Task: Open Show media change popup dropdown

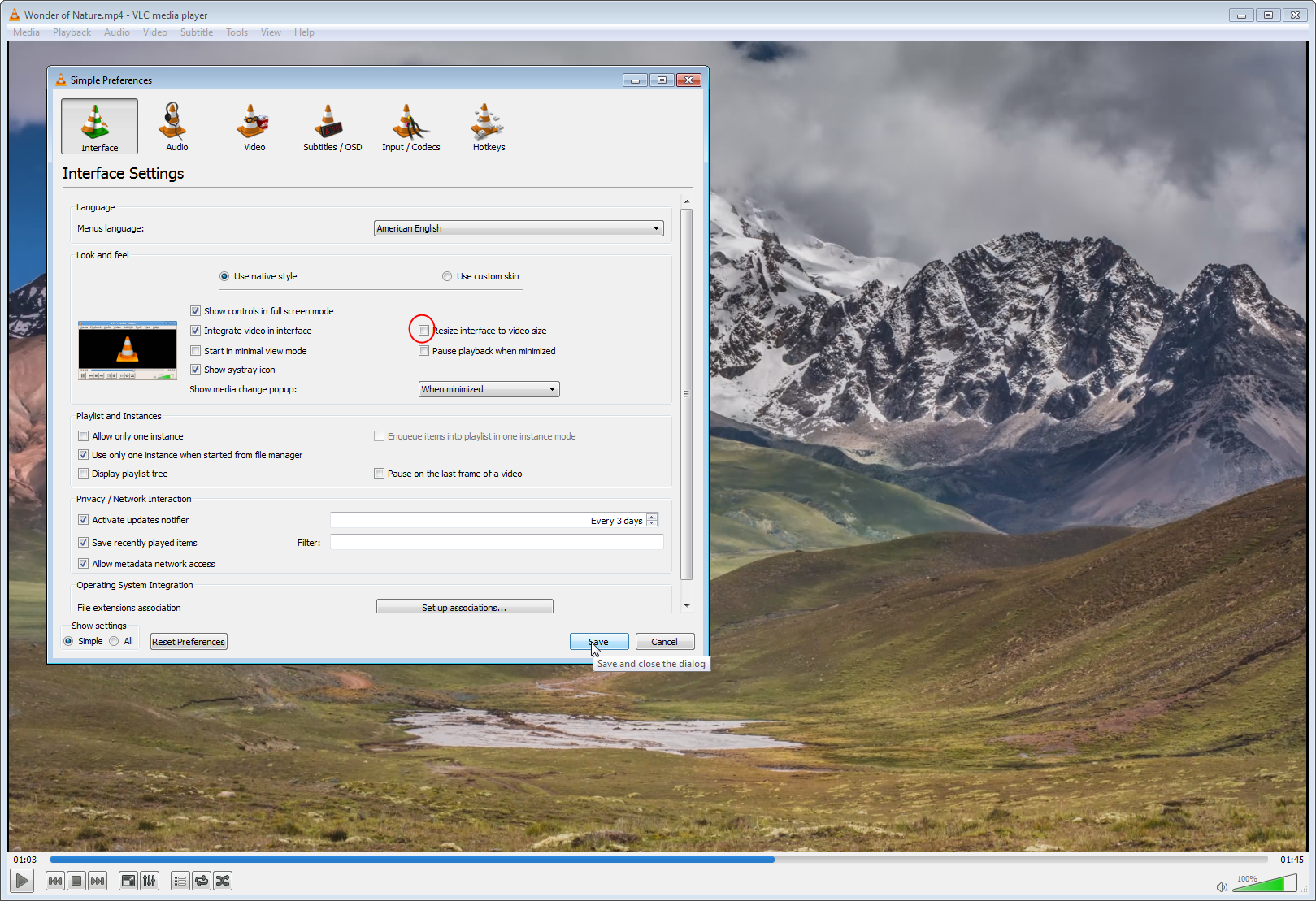Action: [489, 389]
